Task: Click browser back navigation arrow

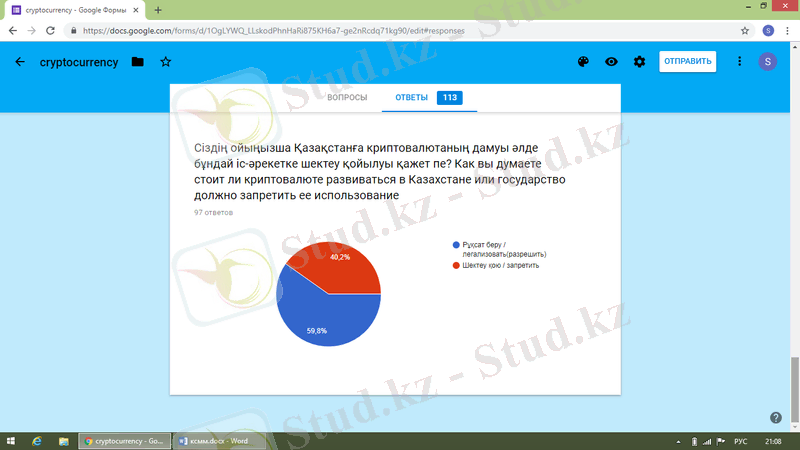Action: point(13,31)
